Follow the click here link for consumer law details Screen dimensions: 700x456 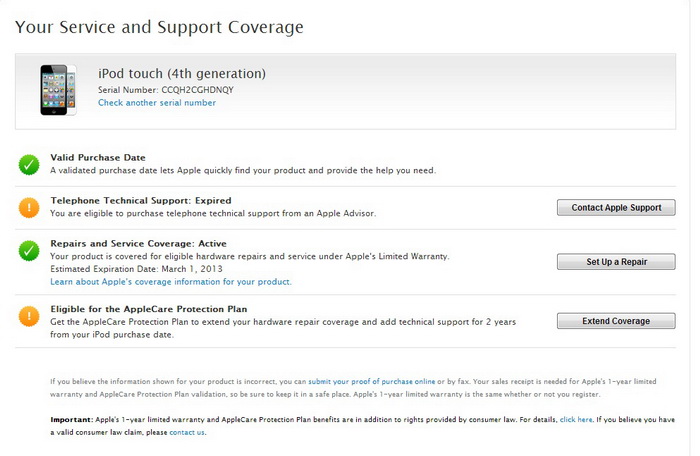575,421
